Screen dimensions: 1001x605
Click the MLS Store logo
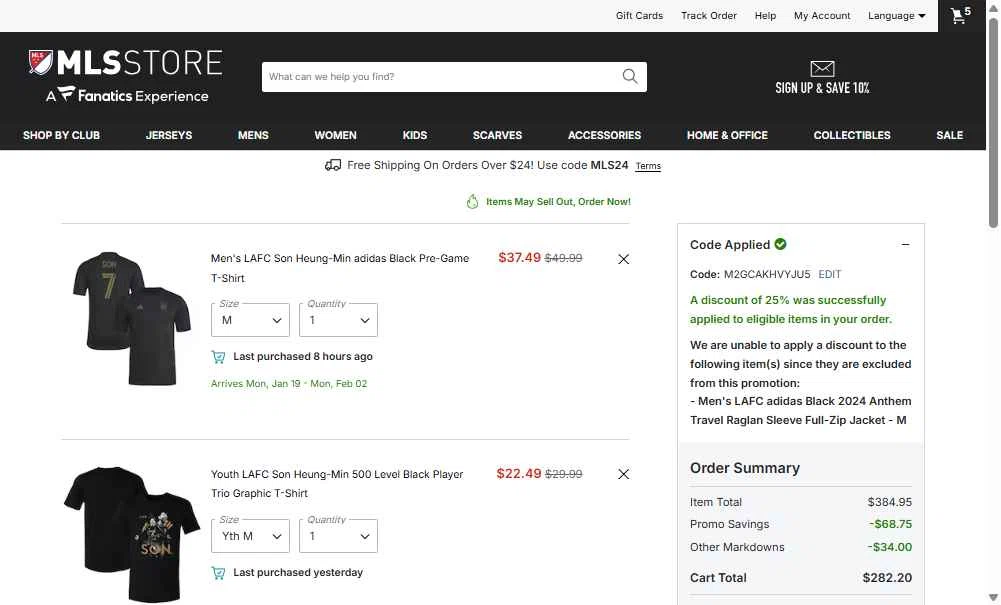coord(125,77)
